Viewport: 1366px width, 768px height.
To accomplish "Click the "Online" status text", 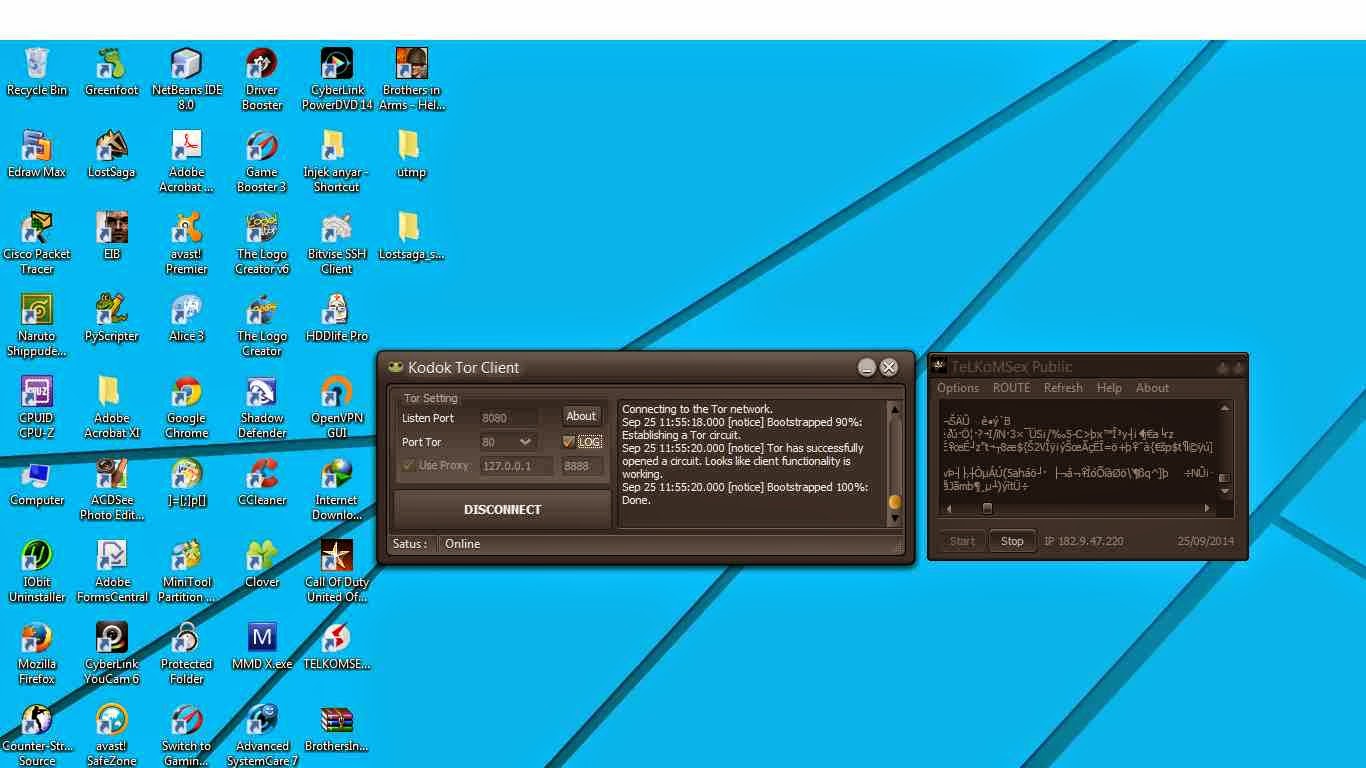I will click(463, 544).
